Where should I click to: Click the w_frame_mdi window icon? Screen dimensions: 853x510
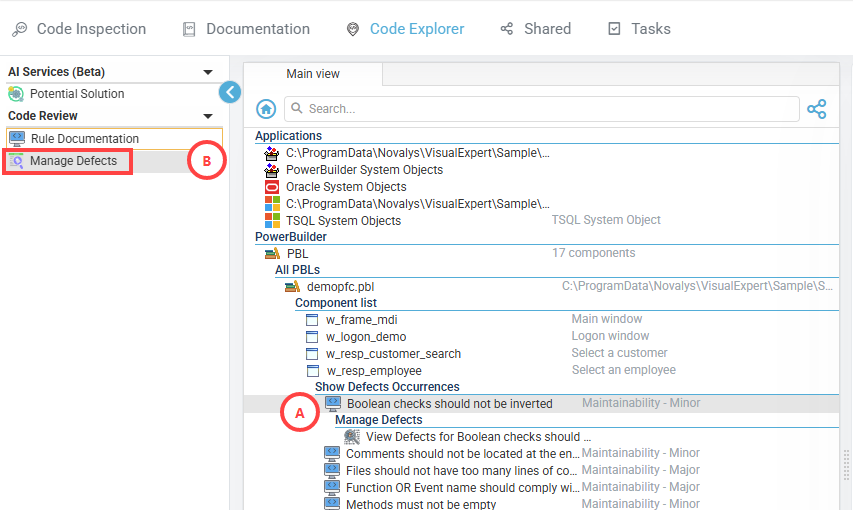(312, 319)
